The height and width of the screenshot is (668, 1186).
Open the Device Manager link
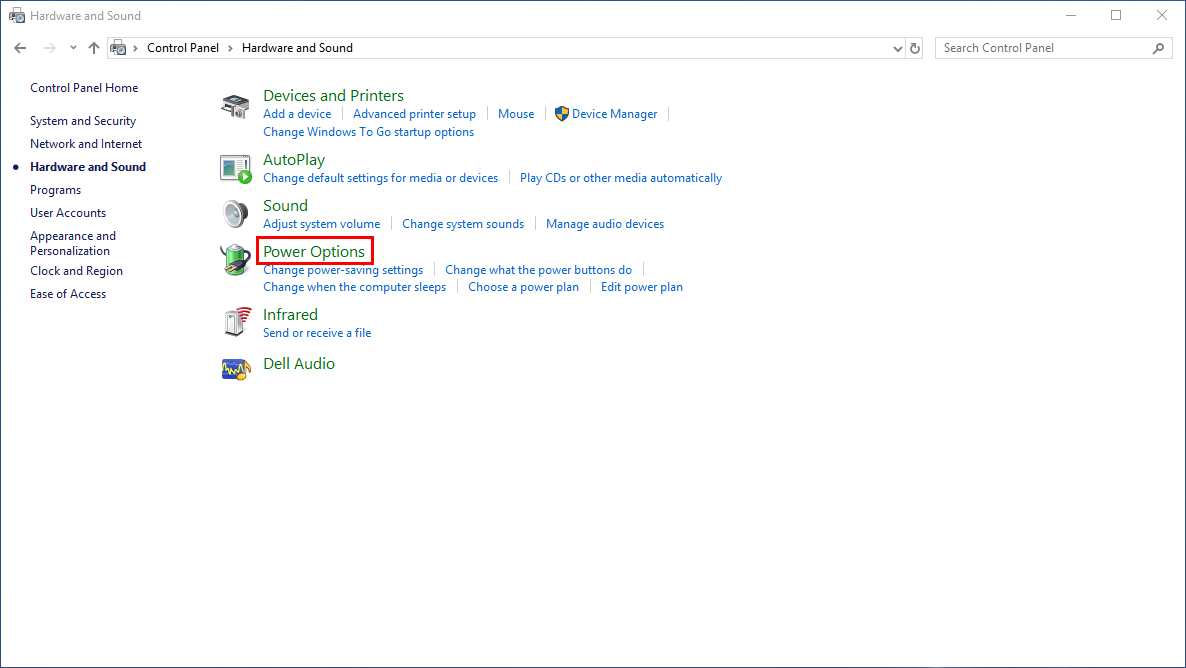coord(614,114)
